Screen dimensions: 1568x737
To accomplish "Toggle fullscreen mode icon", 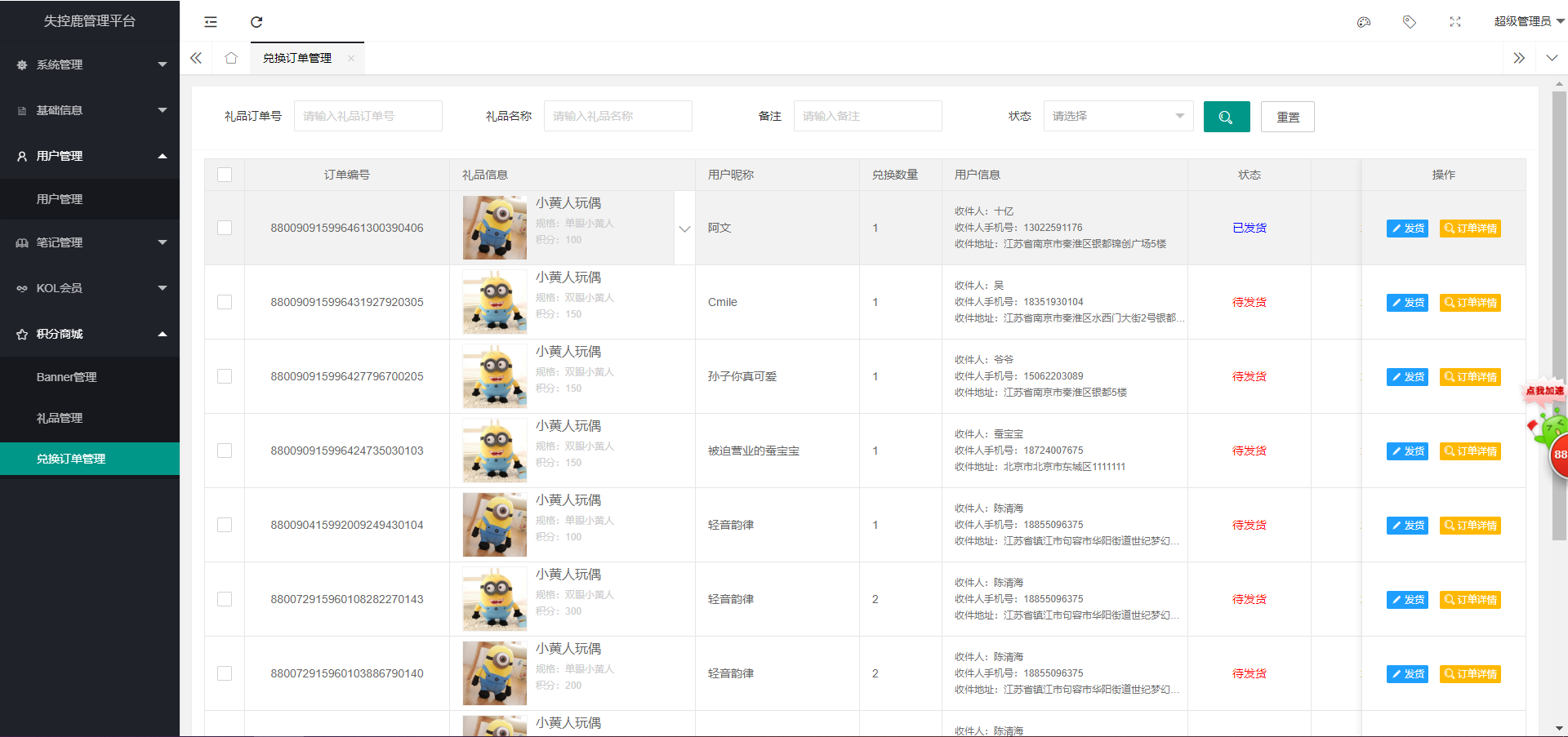I will (1455, 22).
